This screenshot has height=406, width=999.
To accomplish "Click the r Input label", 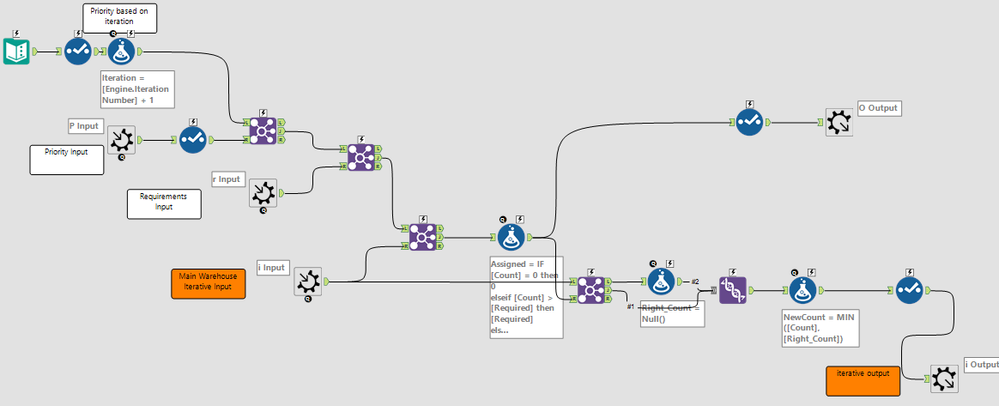I will [227, 179].
